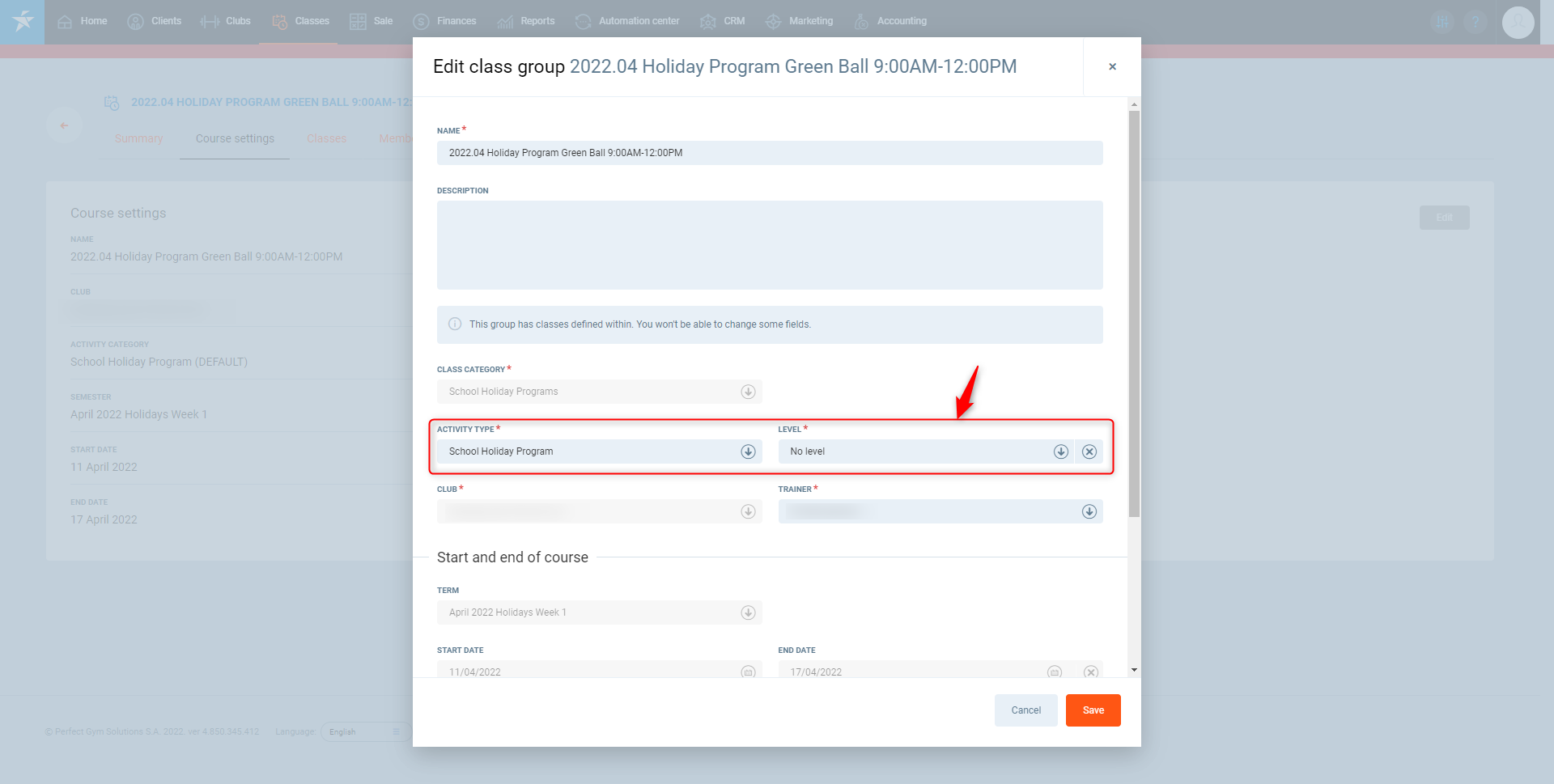The height and width of the screenshot is (784, 1554).
Task: Open the Classes menu in top navigation
Action: (300, 21)
